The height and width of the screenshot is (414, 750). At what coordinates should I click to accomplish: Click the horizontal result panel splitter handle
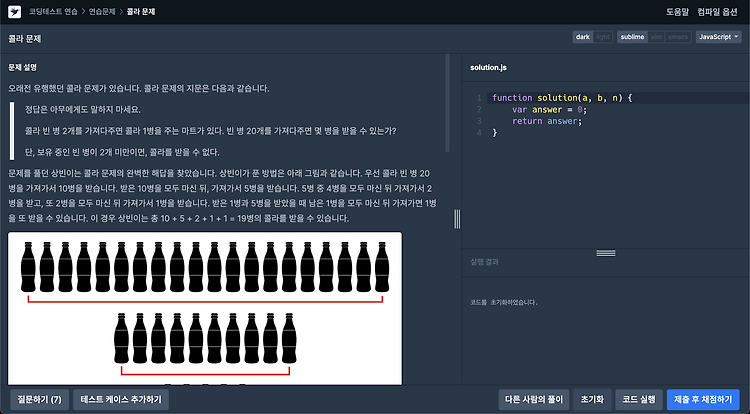tap(606, 253)
